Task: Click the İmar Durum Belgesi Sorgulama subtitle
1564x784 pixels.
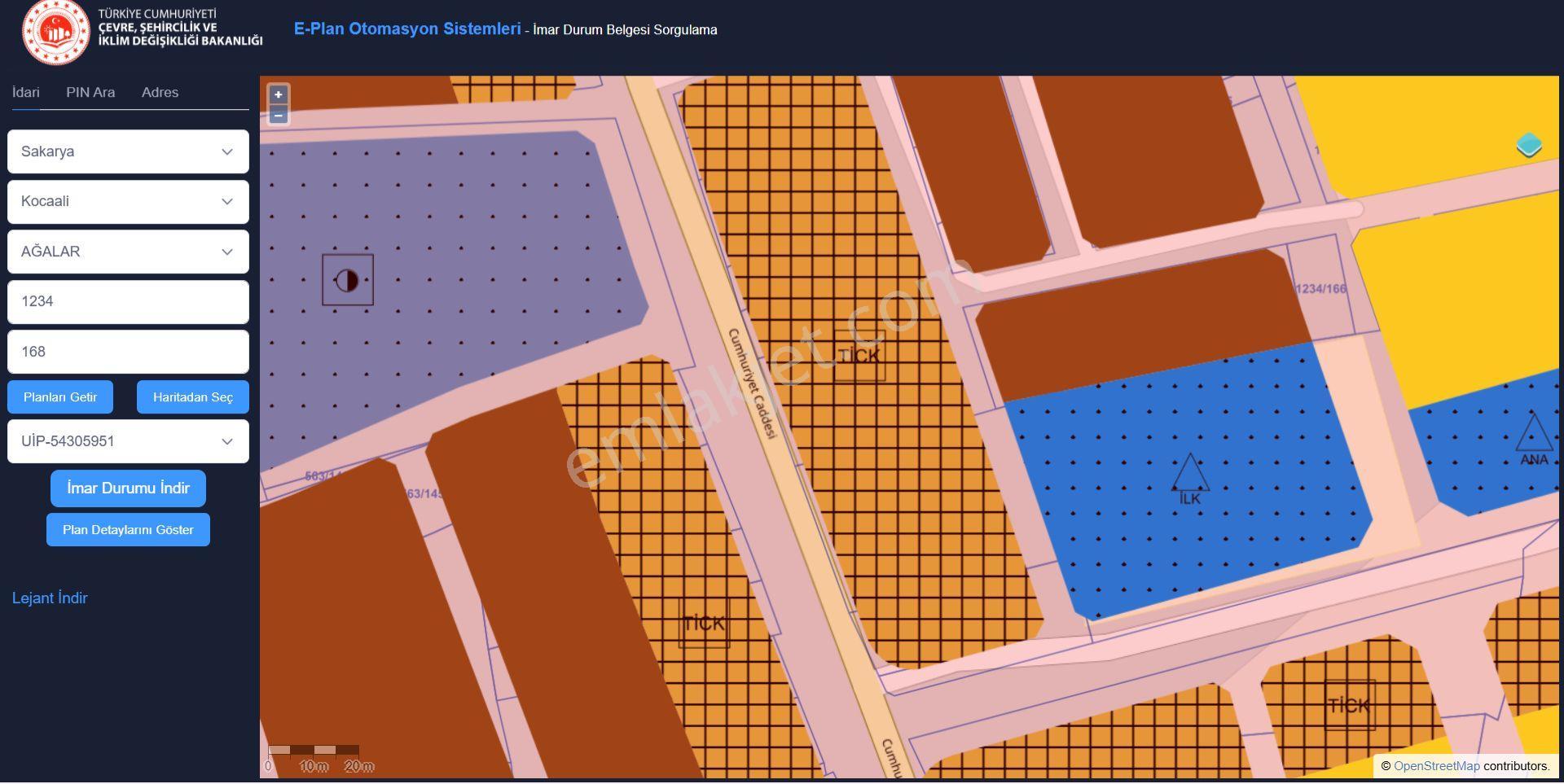Action: point(625,30)
